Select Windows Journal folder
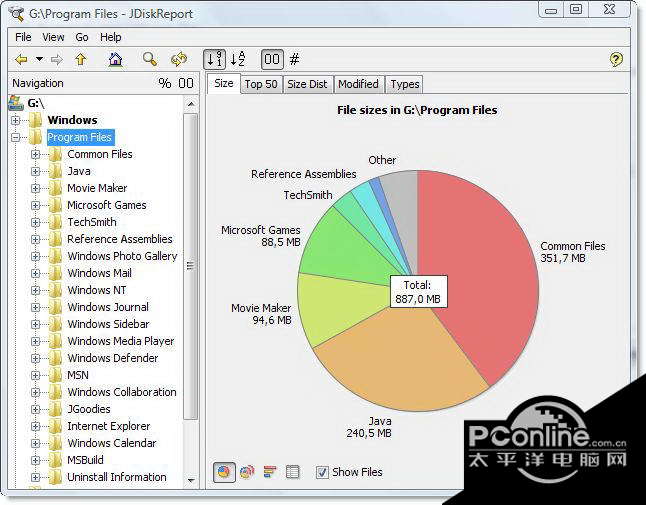The height and width of the screenshot is (505, 646). tap(108, 307)
